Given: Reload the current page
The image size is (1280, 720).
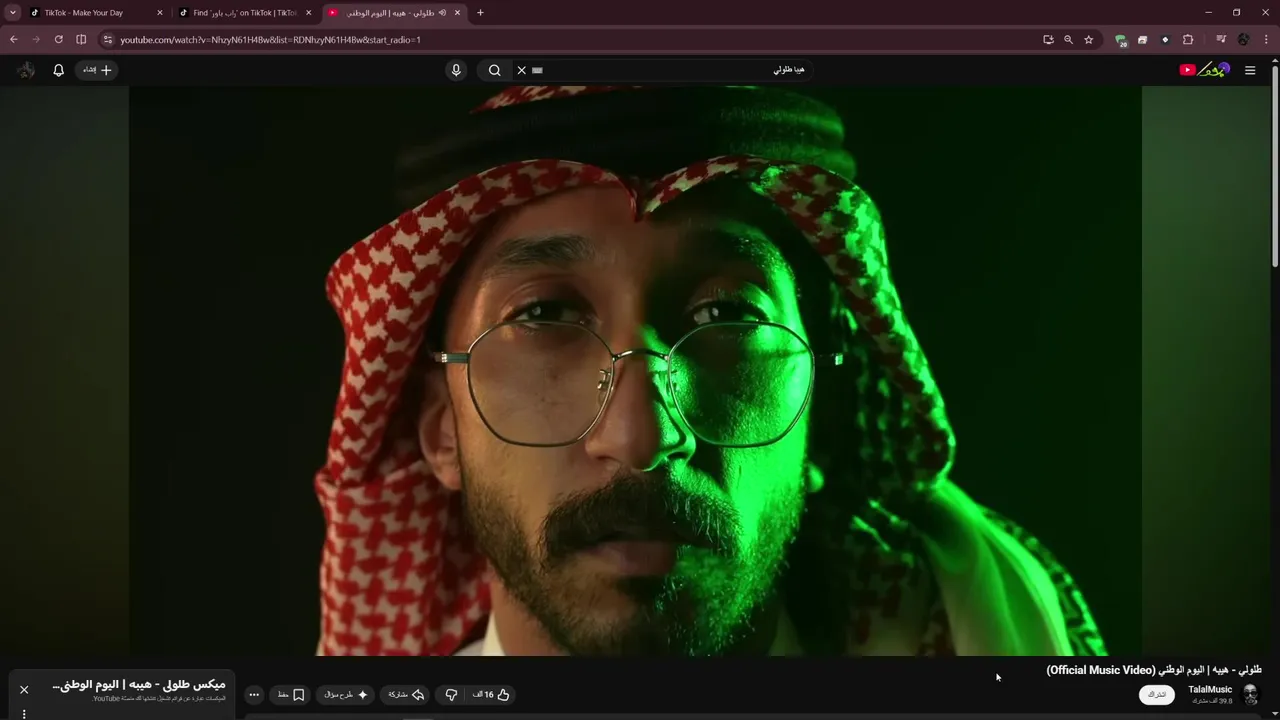Looking at the screenshot, I should pyautogui.click(x=58, y=40).
